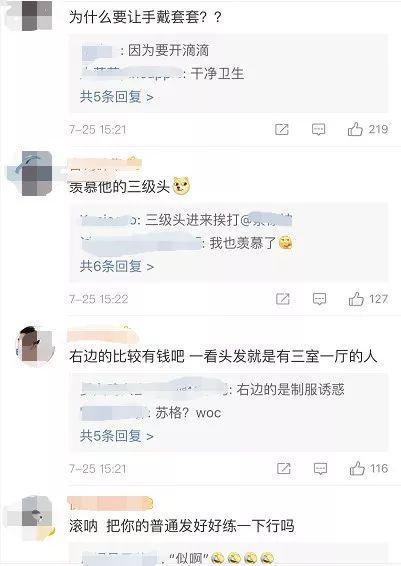
Task: Open username above the 滚呐 comment
Action: coord(110,503)
